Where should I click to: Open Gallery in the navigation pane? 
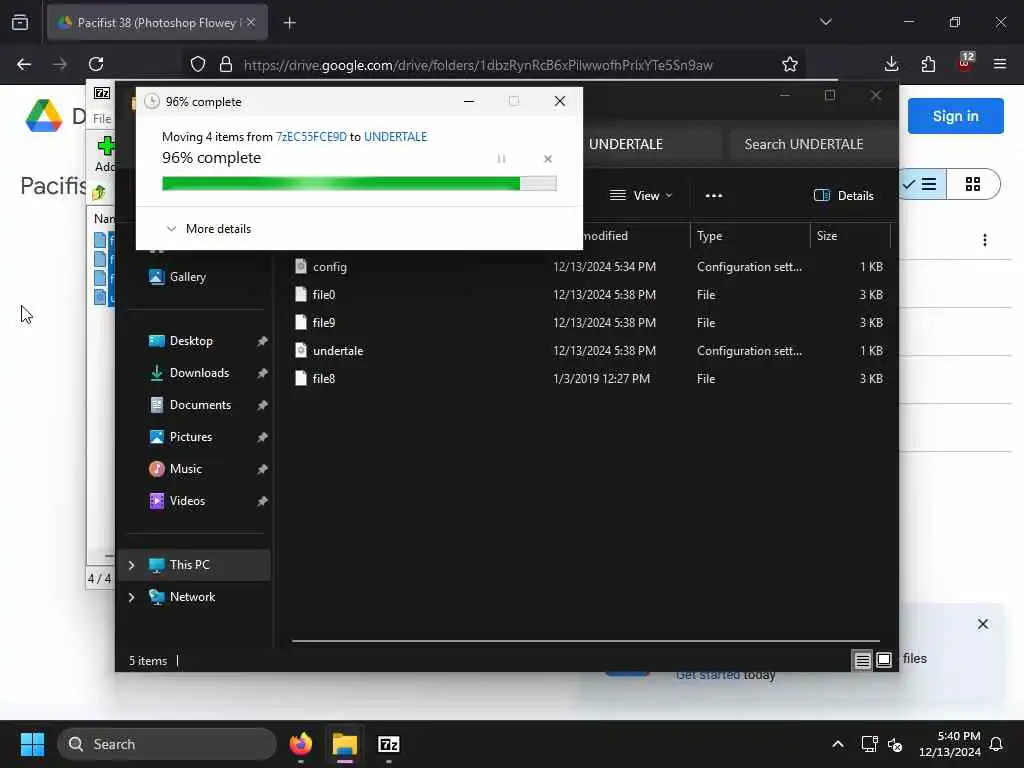[x=187, y=277]
